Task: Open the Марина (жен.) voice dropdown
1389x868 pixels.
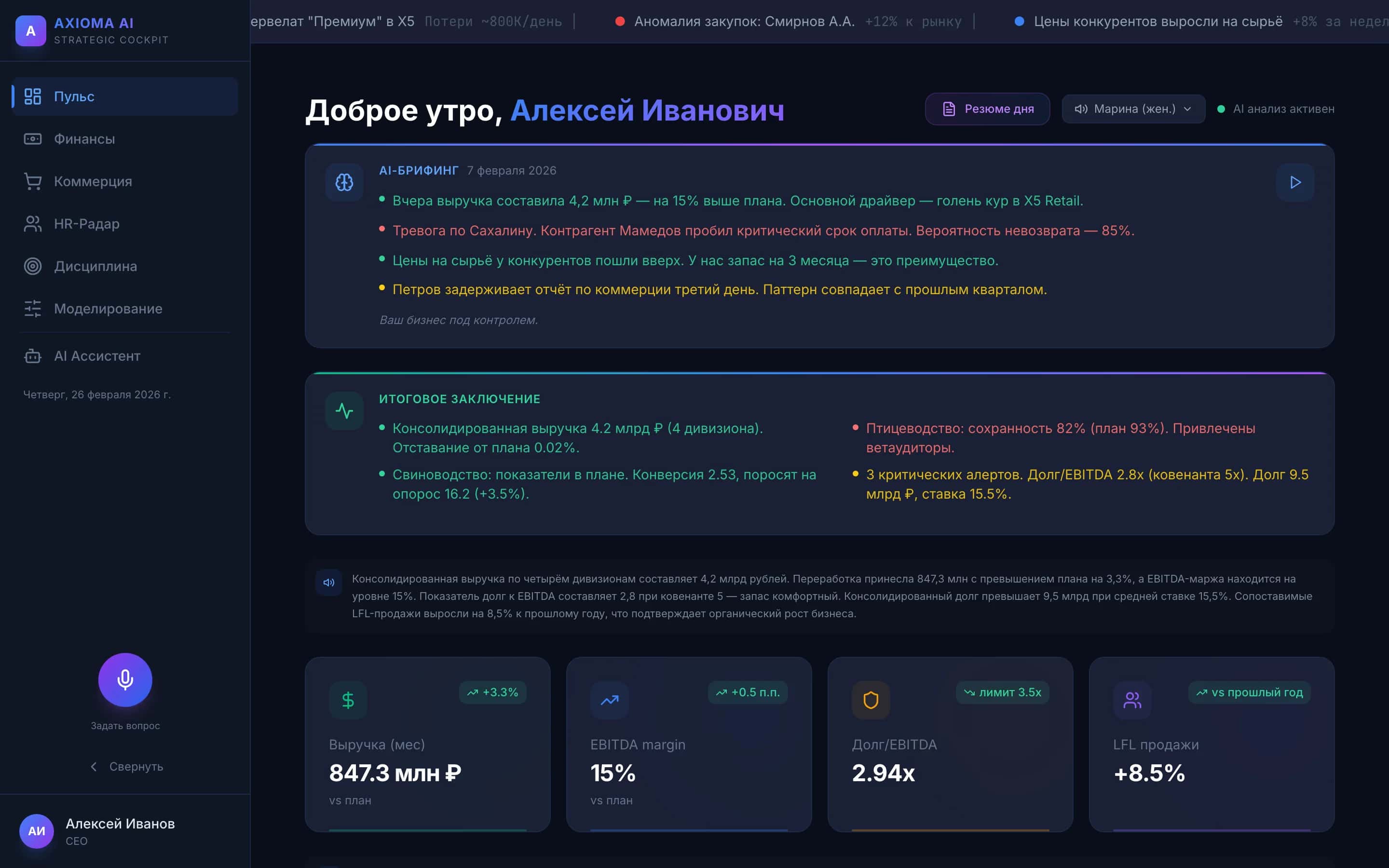Action: click(1133, 109)
